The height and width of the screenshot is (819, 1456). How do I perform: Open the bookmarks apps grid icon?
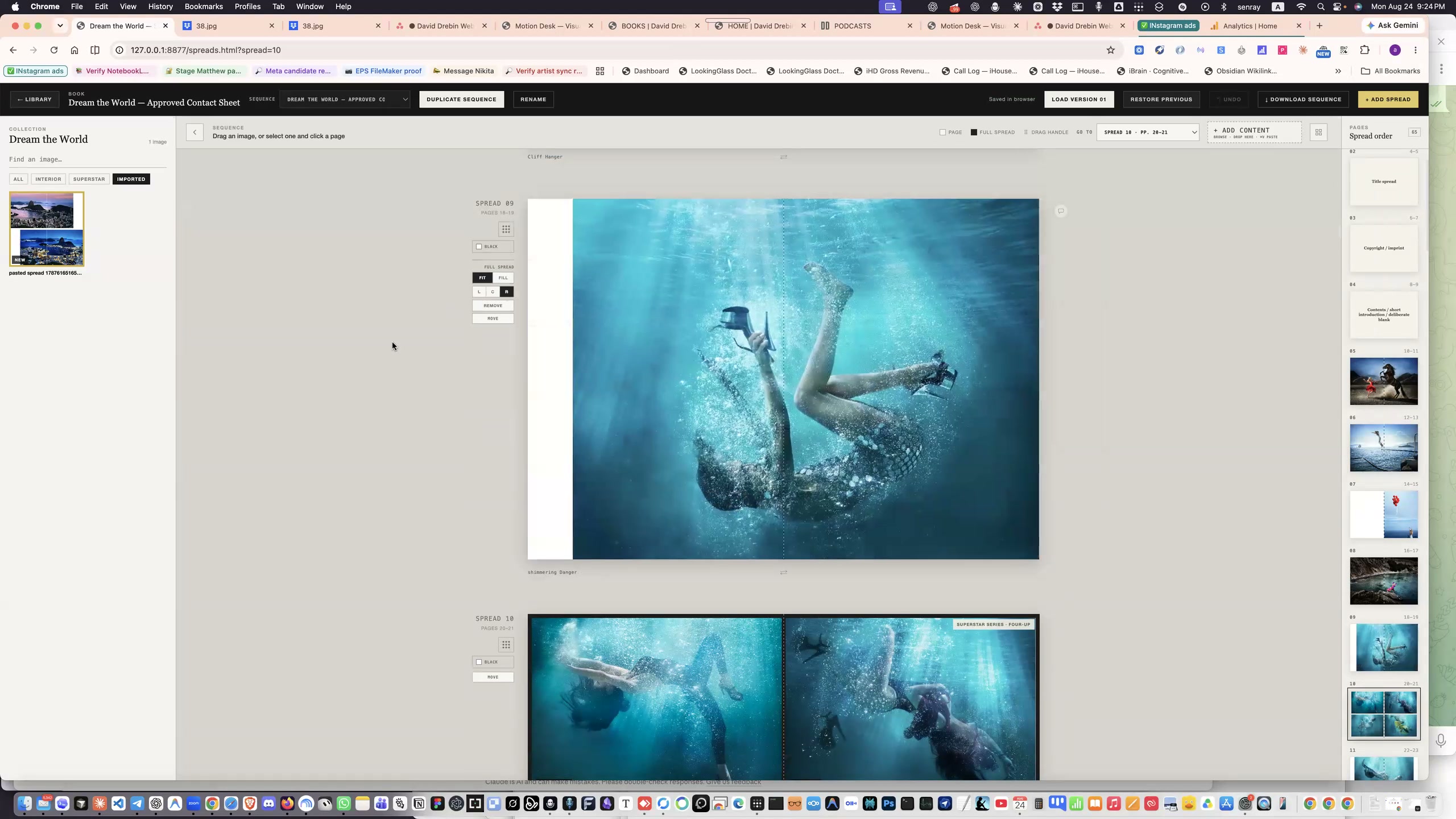[x=599, y=71]
